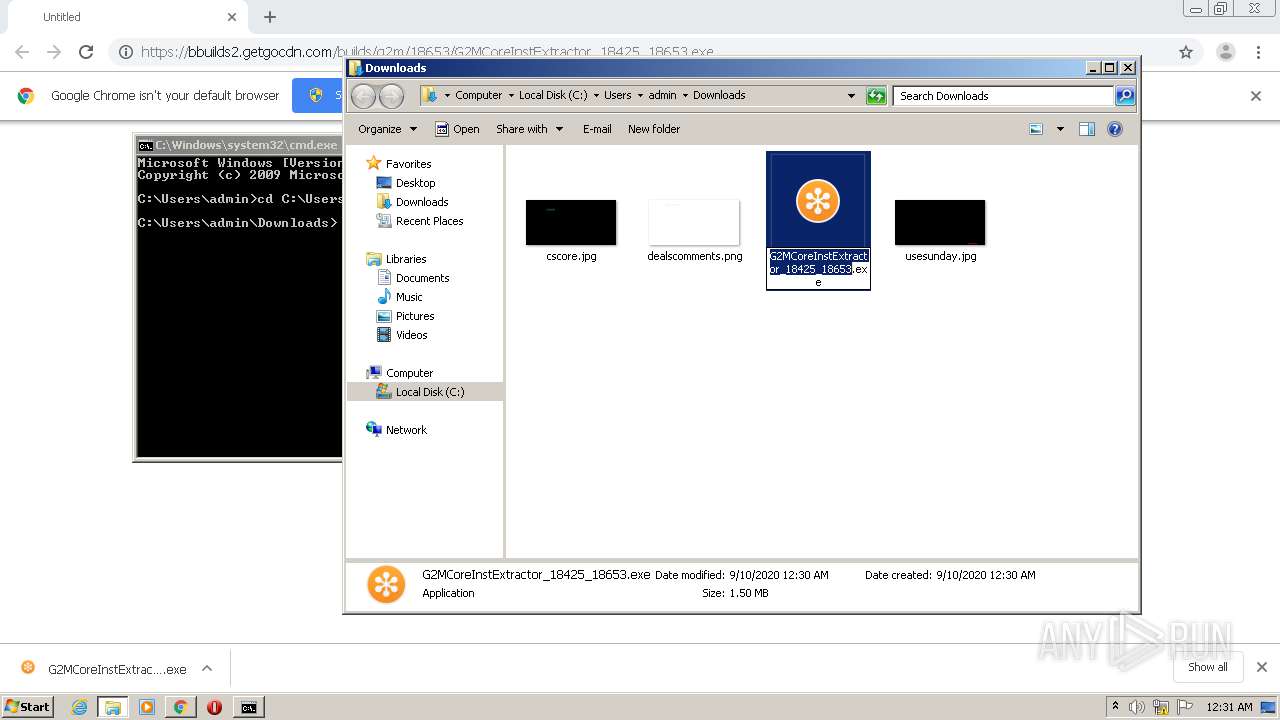Select G2MCoreInstExtractor exe file icon

[x=818, y=201]
